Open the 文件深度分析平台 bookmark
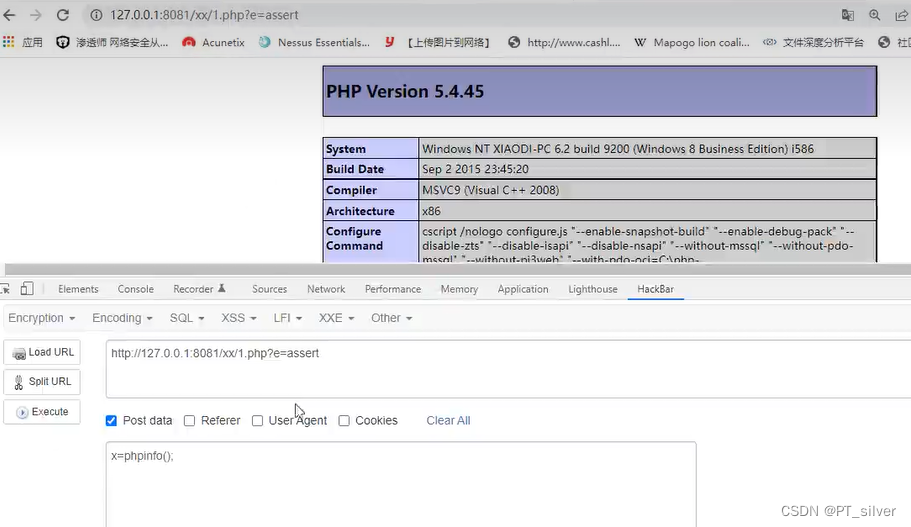This screenshot has width=911, height=527. point(813,42)
